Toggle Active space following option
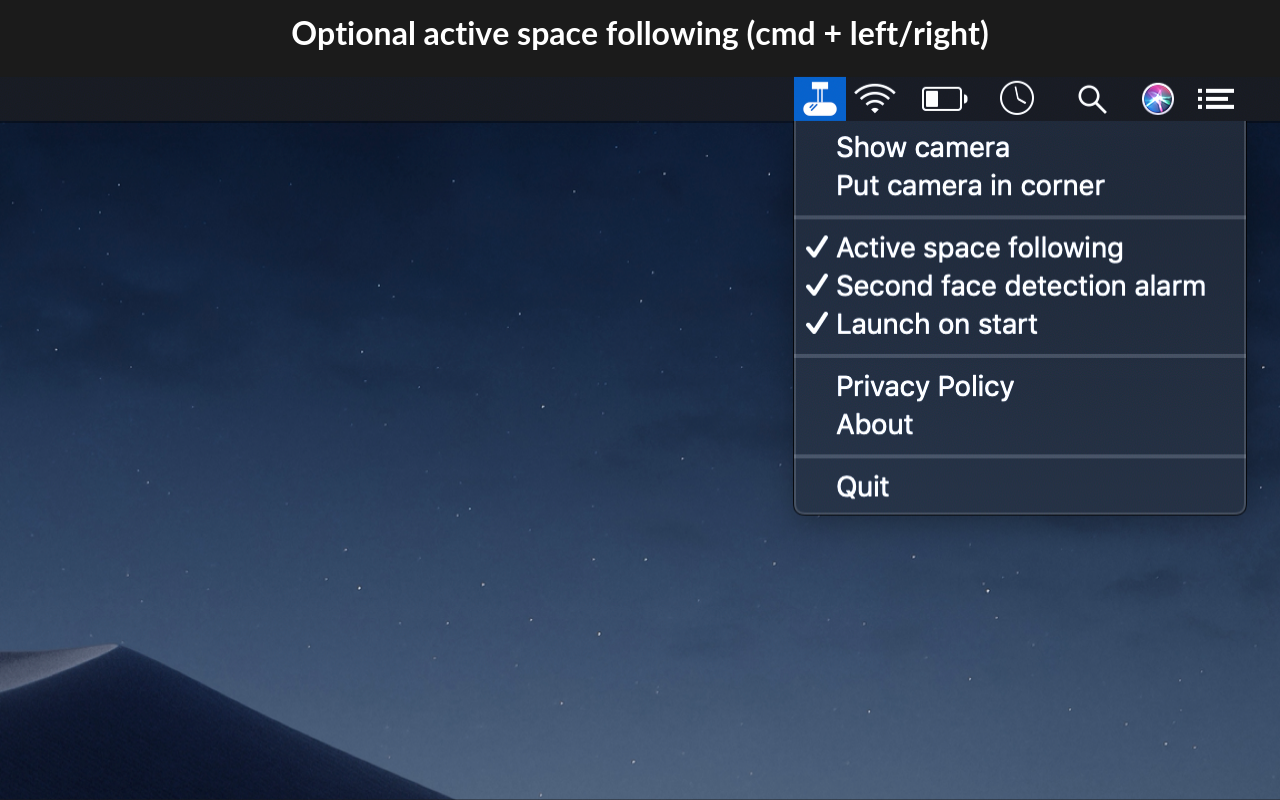Viewport: 1280px width, 800px height. click(x=980, y=248)
